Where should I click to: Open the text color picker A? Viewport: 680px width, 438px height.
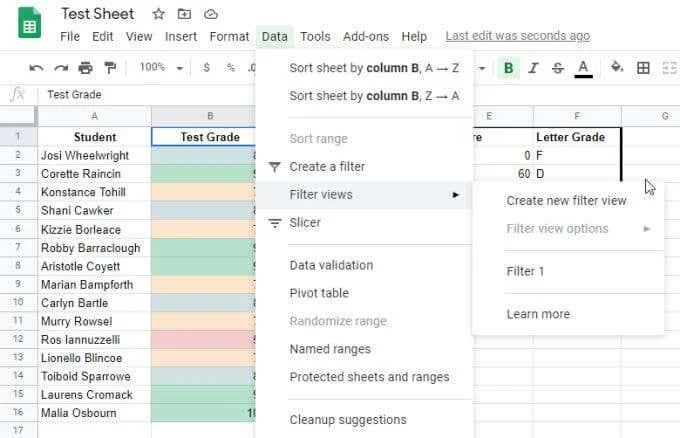(x=583, y=69)
